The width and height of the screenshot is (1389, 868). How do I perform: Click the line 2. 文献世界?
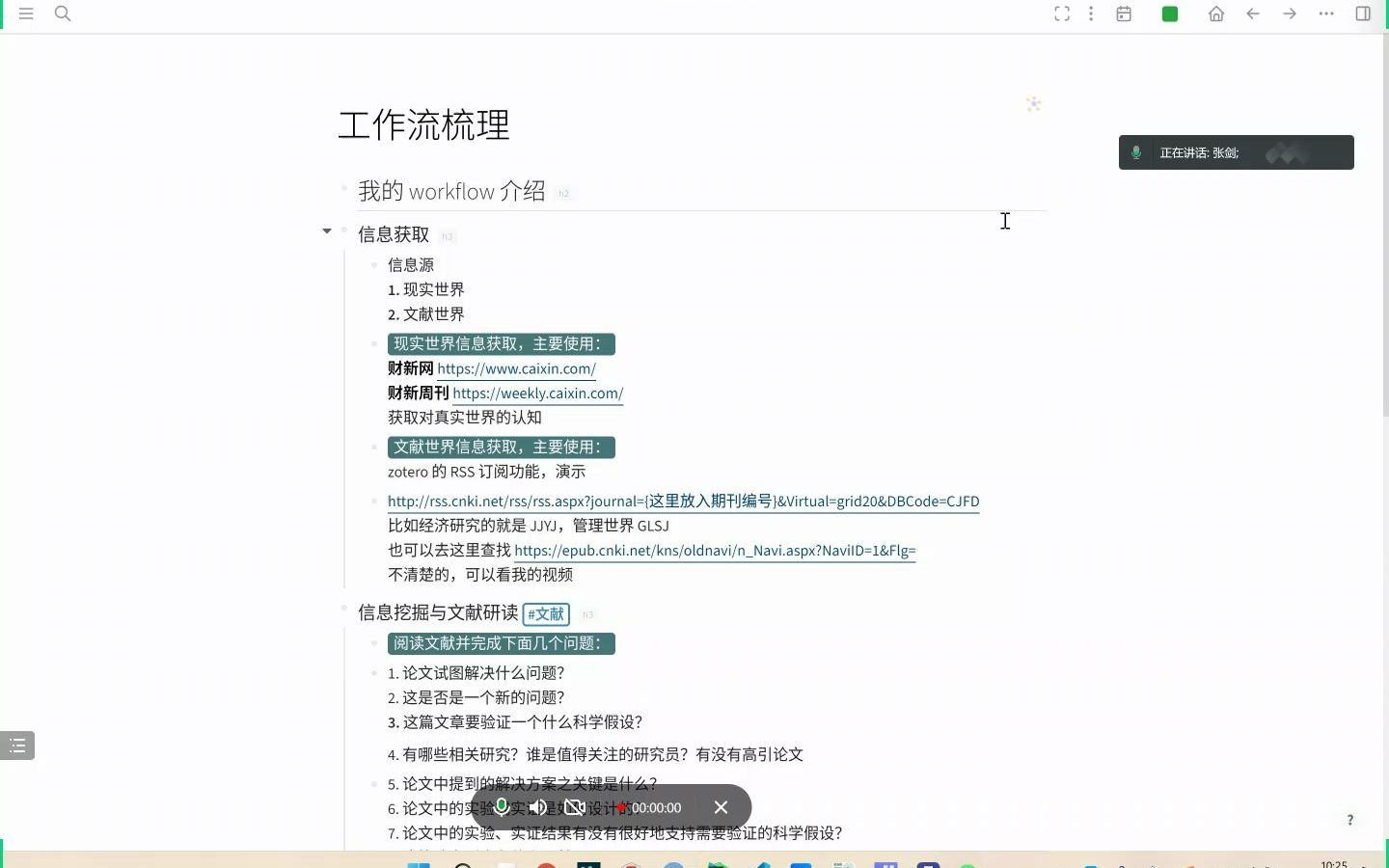pyautogui.click(x=425, y=314)
